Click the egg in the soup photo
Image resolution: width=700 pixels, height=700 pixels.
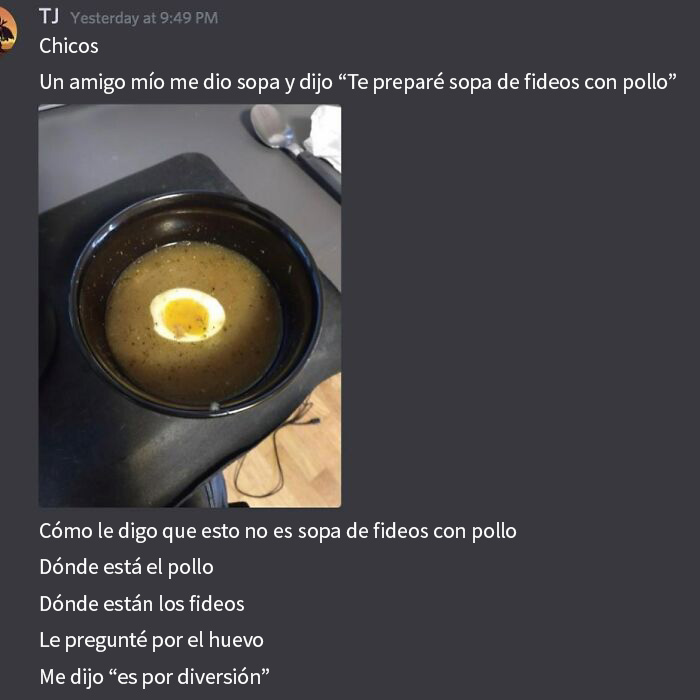[188, 315]
